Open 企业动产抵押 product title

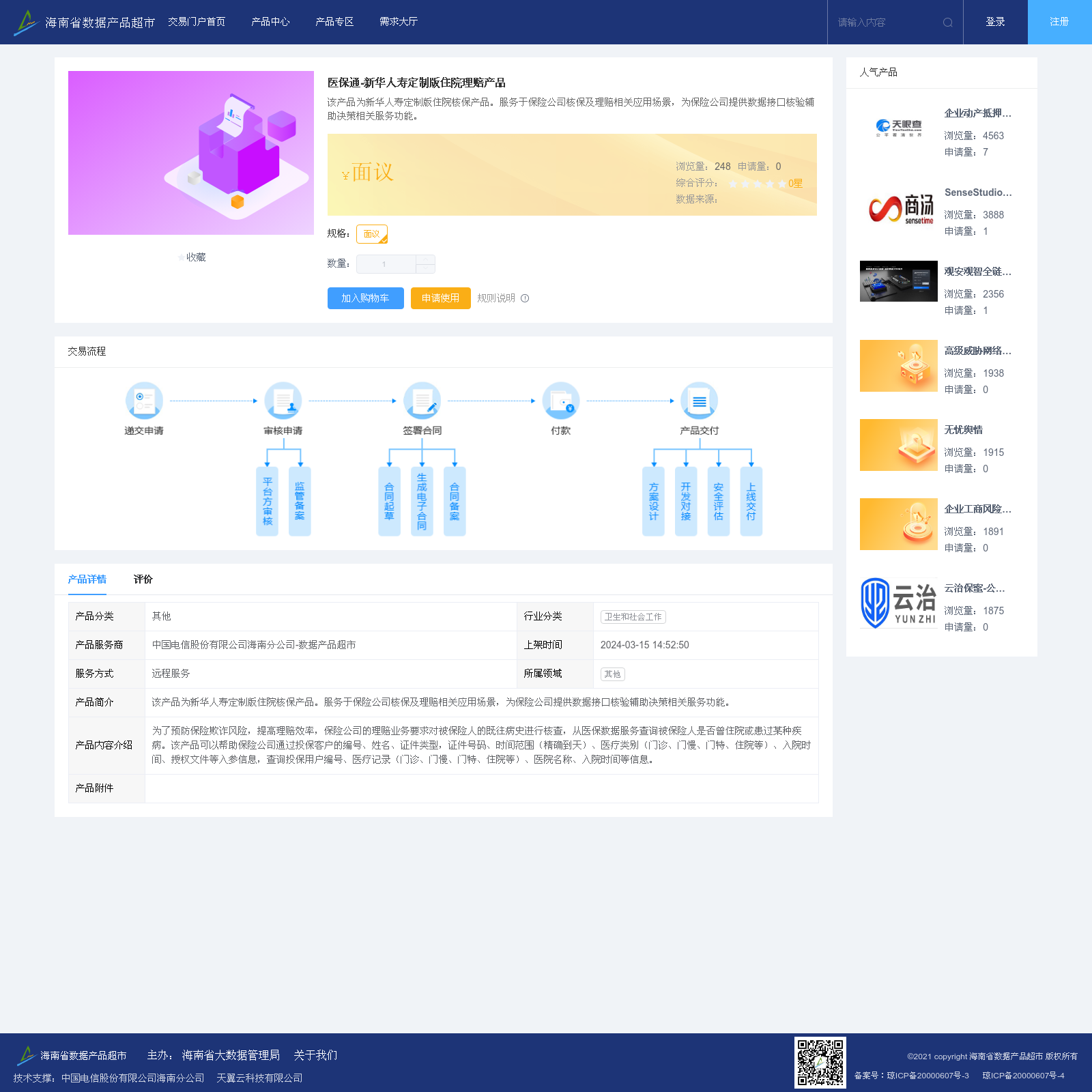coord(978,113)
